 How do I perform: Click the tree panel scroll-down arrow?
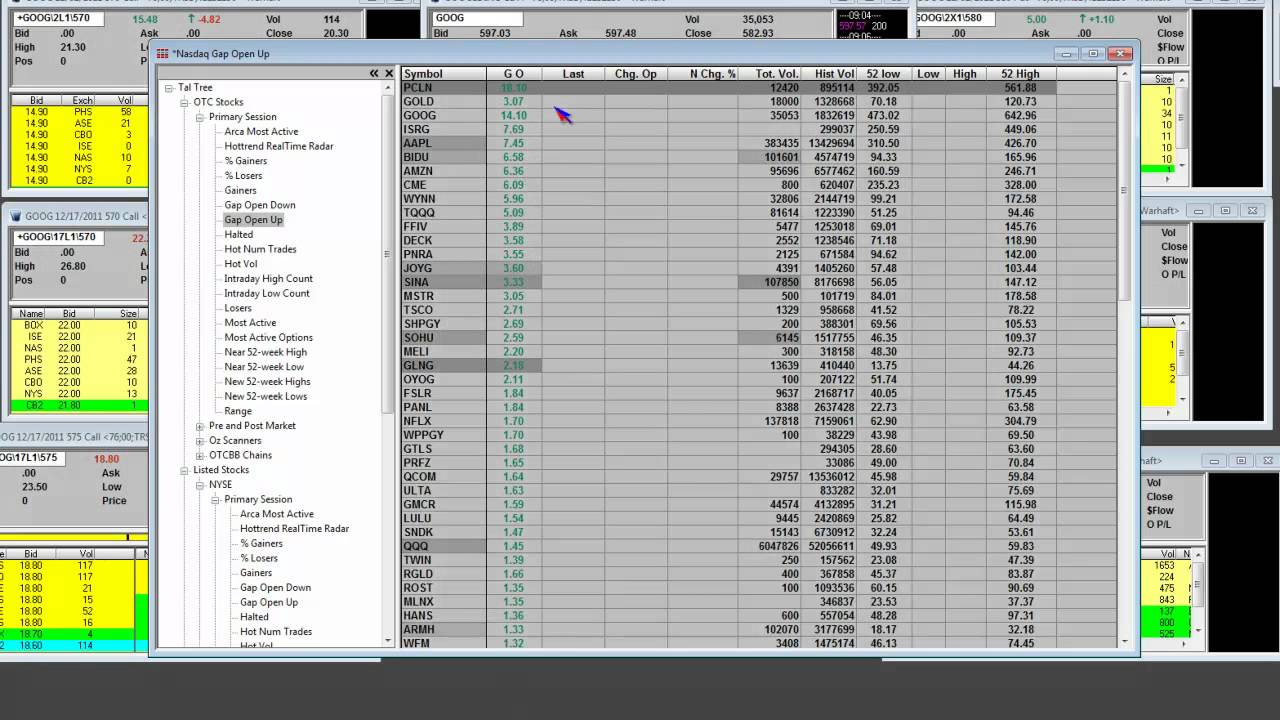389,641
